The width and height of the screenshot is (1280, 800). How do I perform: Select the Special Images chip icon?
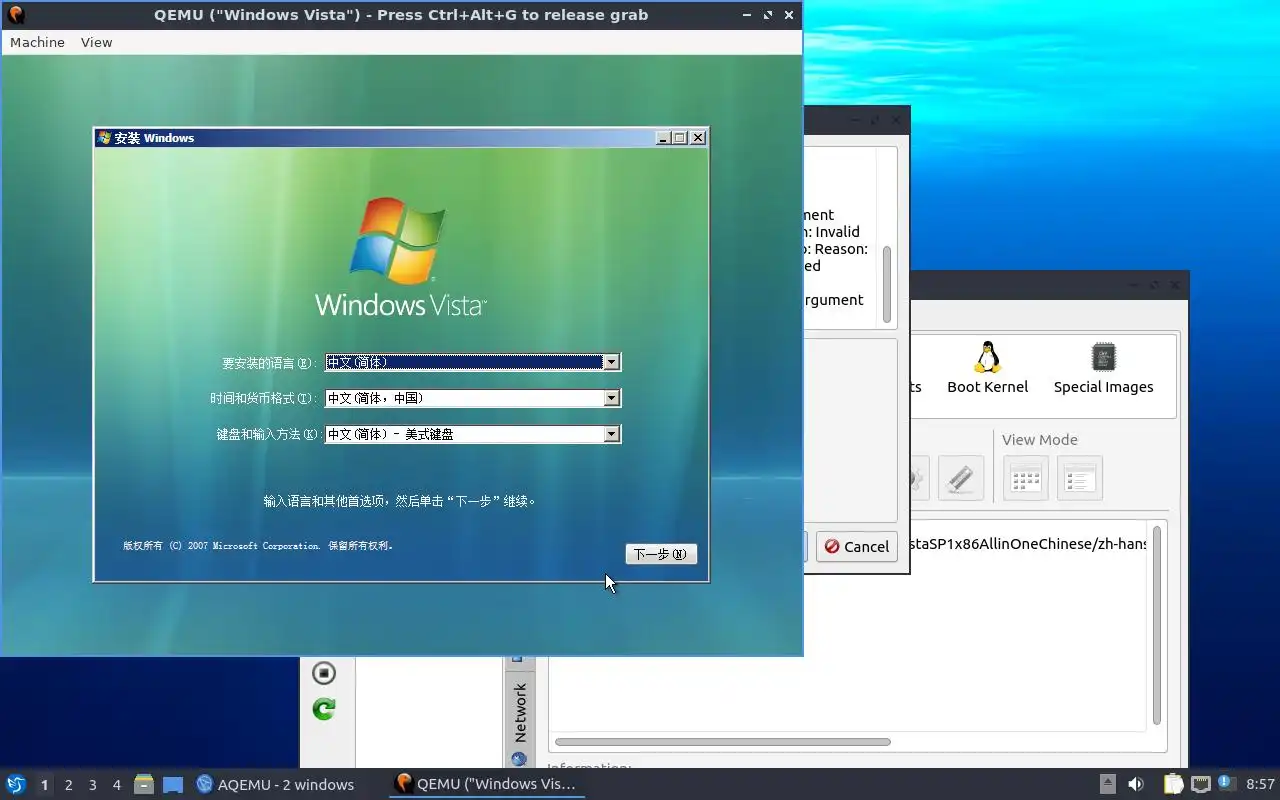point(1103,368)
